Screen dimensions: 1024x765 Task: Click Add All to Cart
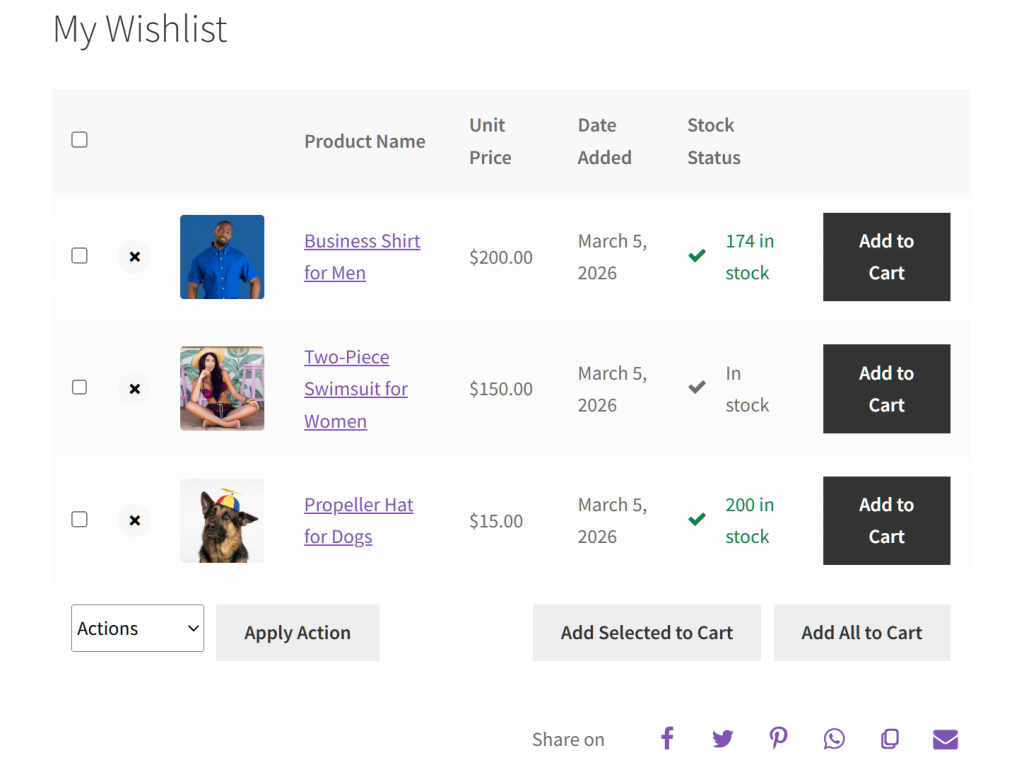click(861, 632)
